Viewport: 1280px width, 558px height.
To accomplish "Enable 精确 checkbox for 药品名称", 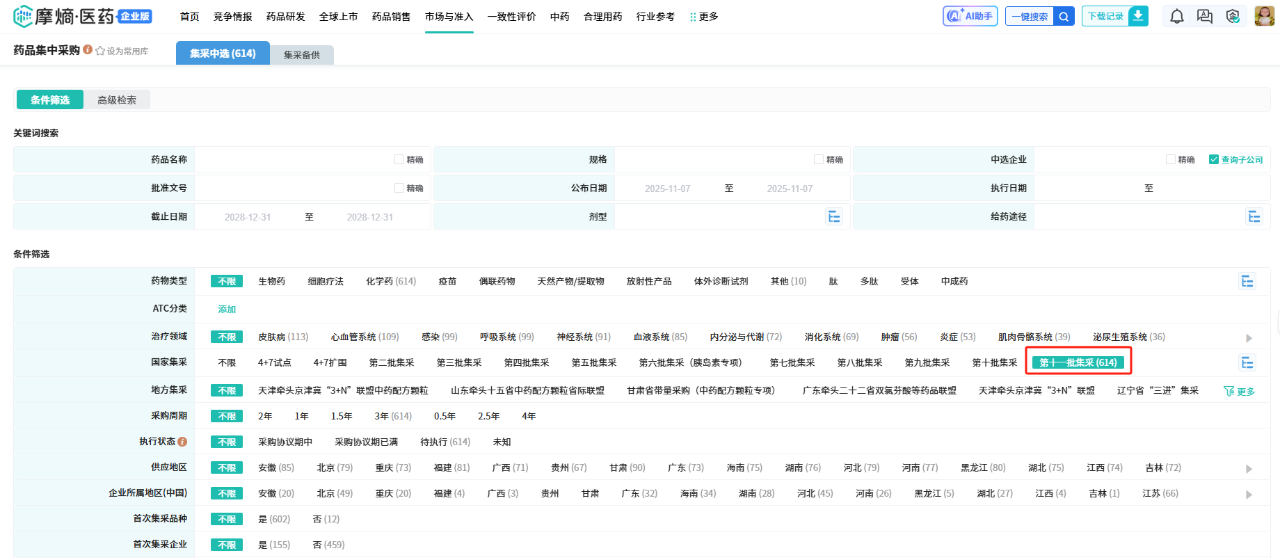I will pos(399,159).
